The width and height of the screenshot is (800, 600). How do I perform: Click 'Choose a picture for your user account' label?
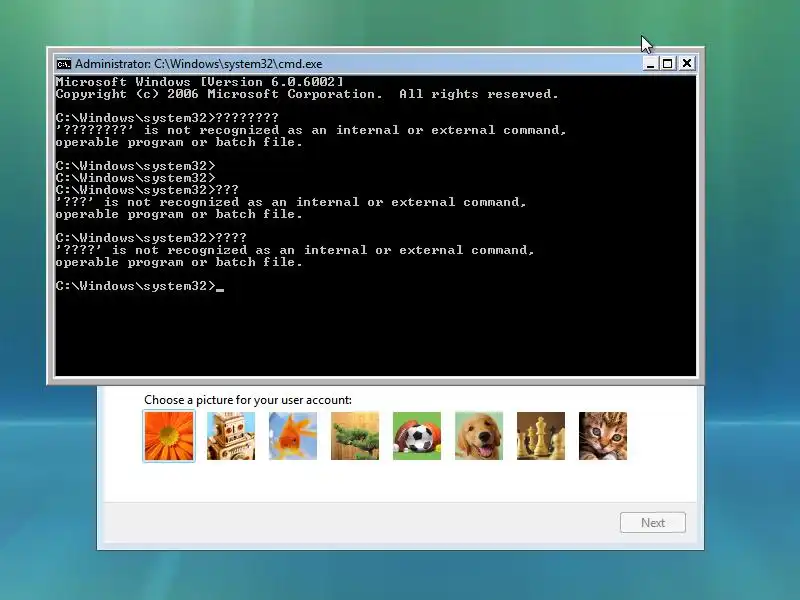[248, 399]
